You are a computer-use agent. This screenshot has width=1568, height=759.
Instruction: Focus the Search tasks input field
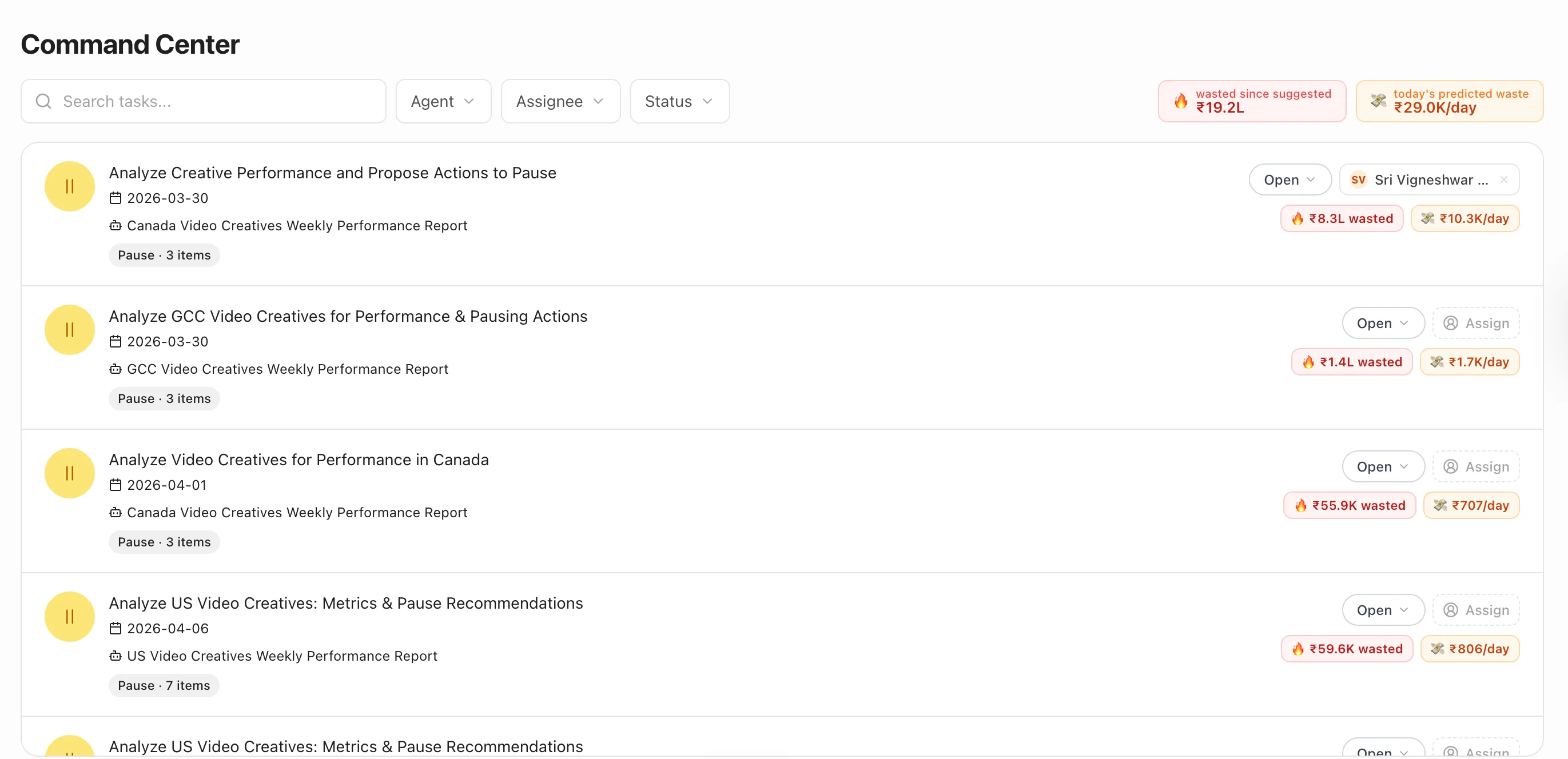click(204, 101)
